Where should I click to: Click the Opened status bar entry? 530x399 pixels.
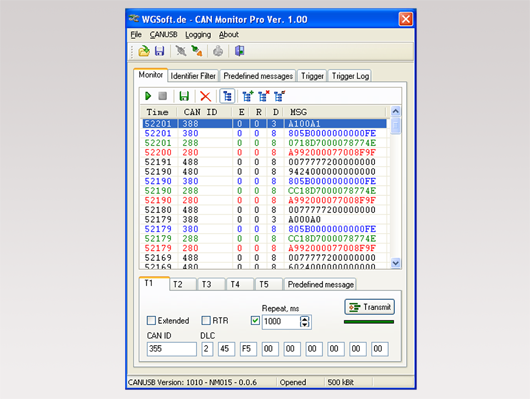point(293,382)
